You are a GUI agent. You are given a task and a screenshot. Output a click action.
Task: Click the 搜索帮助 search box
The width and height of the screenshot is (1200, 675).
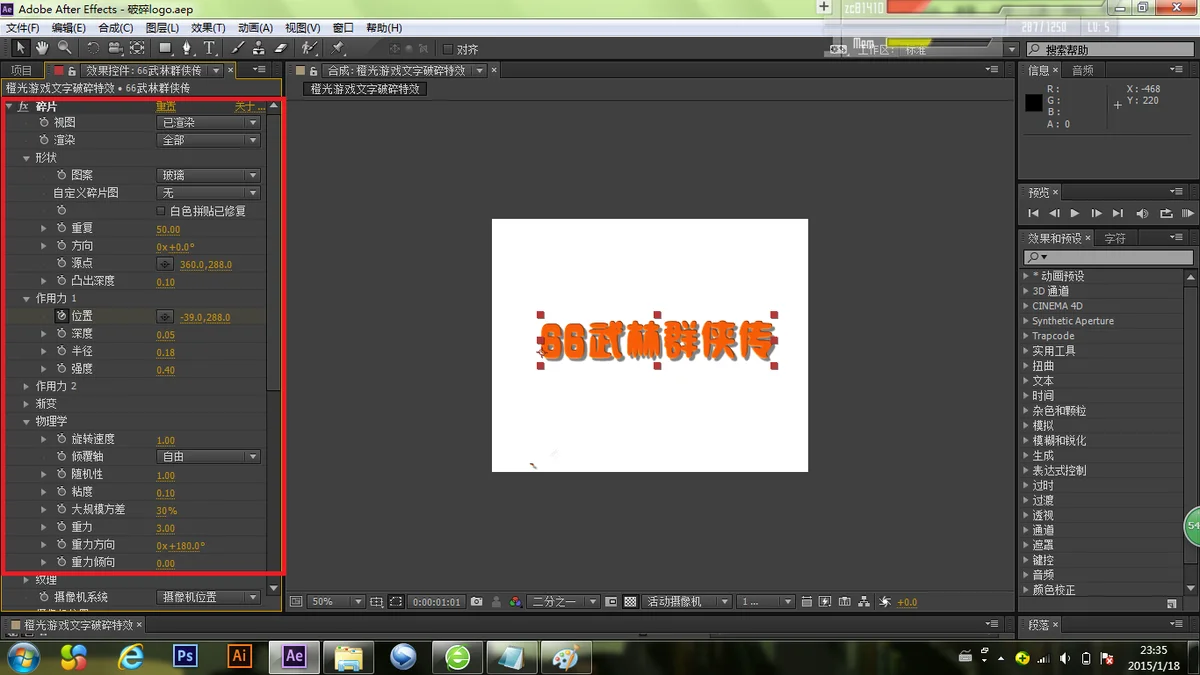point(1110,49)
